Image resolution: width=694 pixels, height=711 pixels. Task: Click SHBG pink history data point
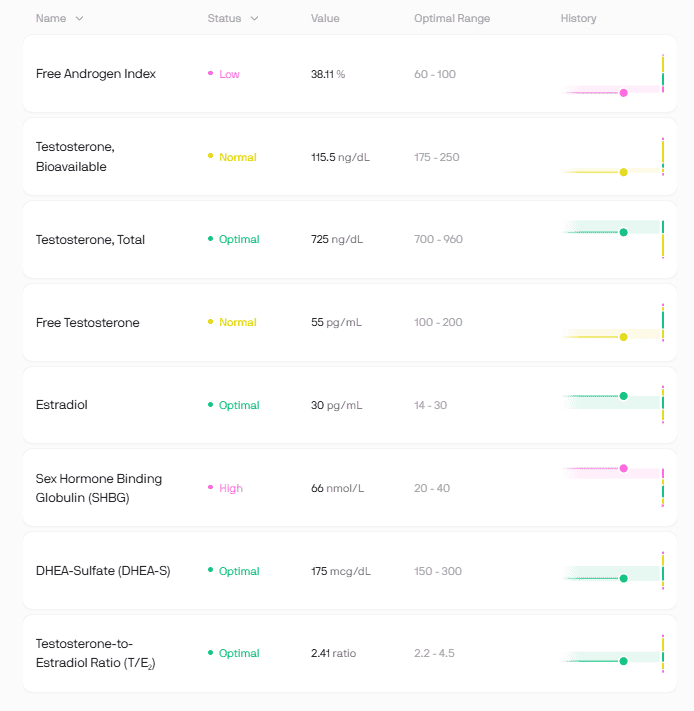point(623,468)
